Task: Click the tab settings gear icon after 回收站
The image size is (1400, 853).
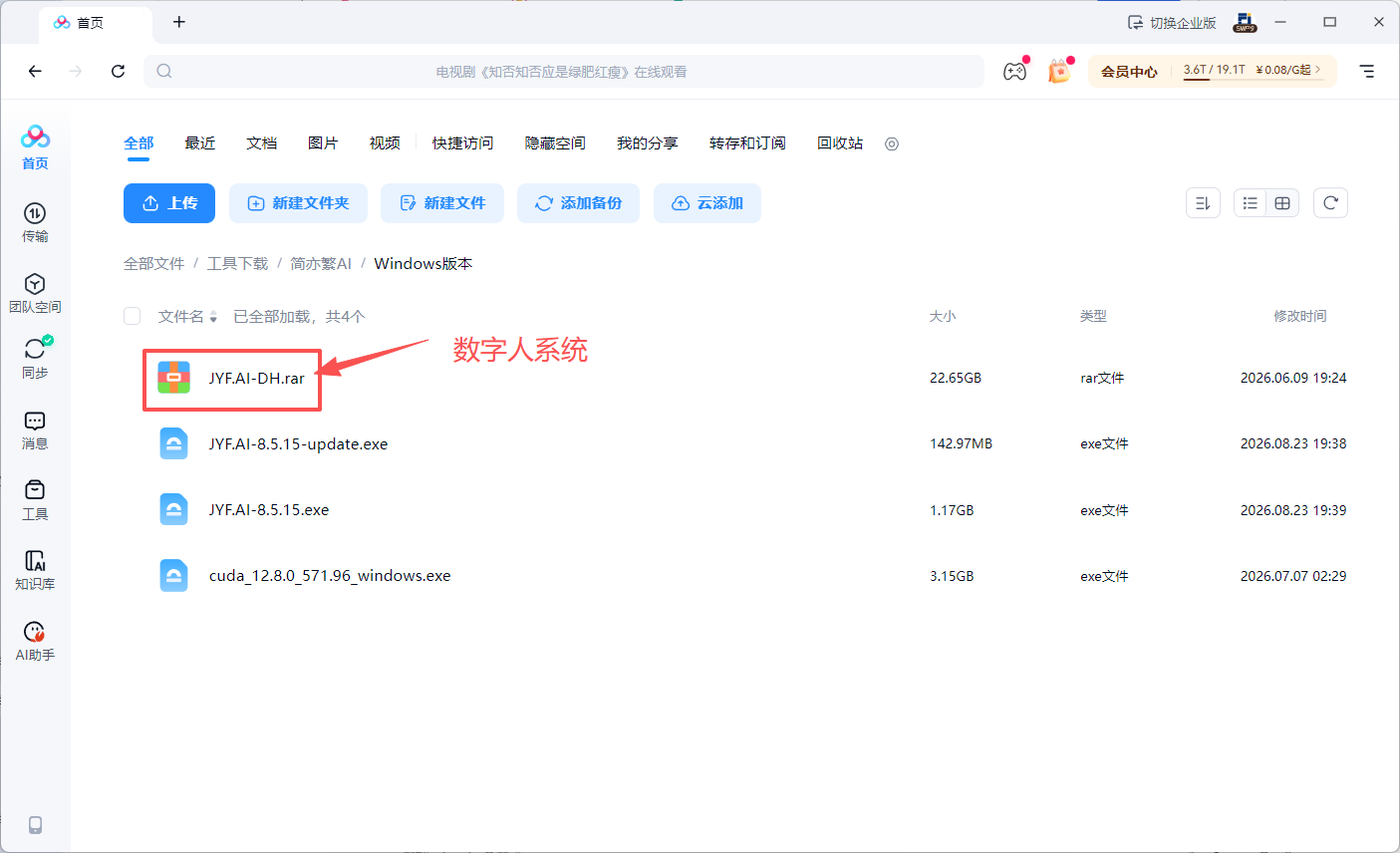Action: (x=892, y=143)
